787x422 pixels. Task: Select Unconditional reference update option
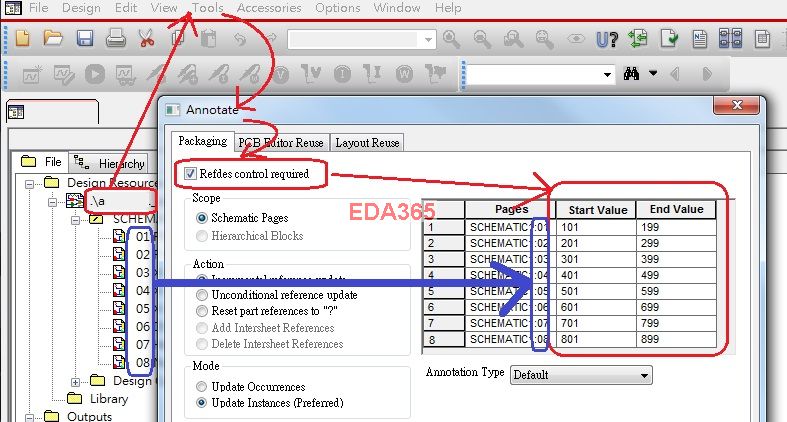point(202,295)
